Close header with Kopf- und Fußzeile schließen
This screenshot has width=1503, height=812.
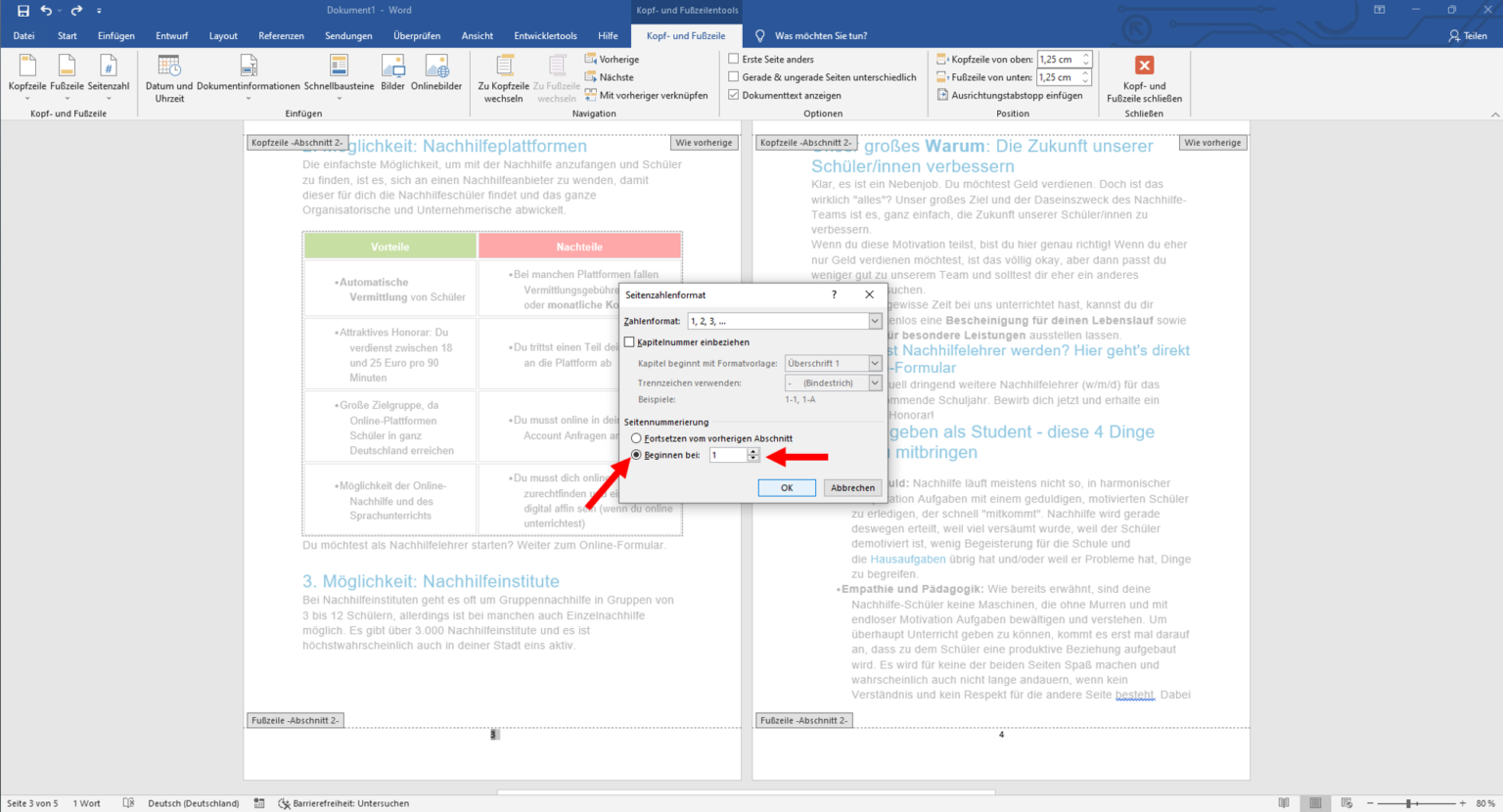1144,78
